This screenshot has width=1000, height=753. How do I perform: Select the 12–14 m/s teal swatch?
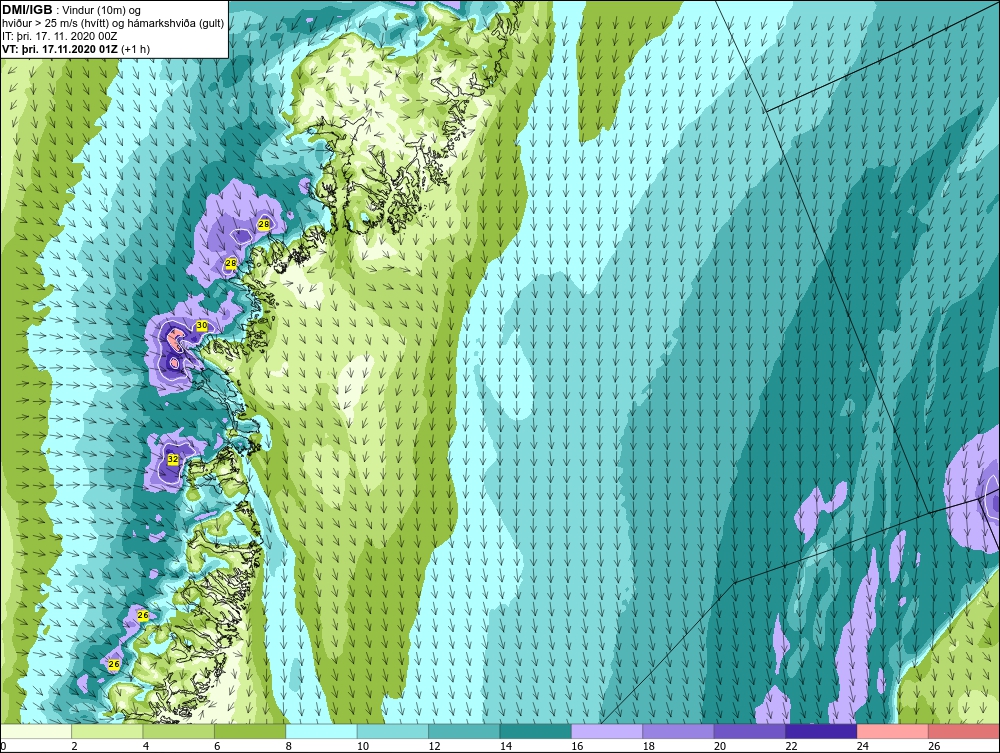(x=464, y=731)
